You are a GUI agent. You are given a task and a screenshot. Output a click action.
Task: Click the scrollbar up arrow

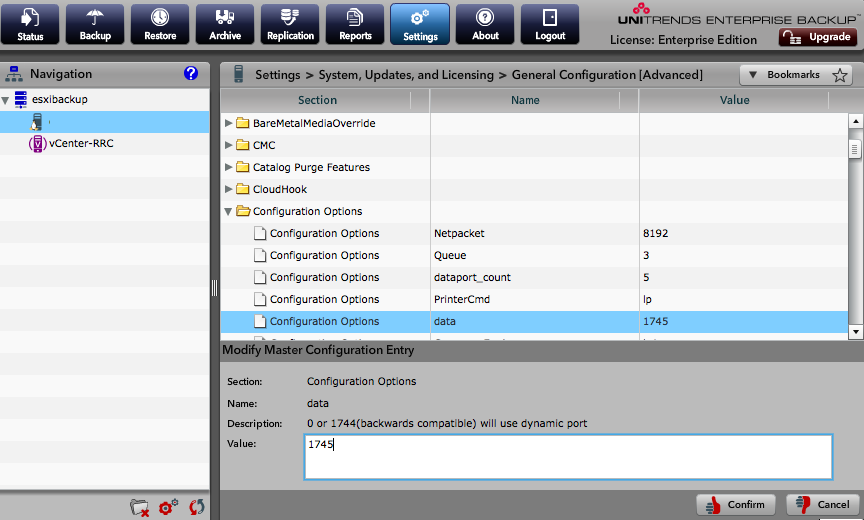pyautogui.click(x=855, y=121)
